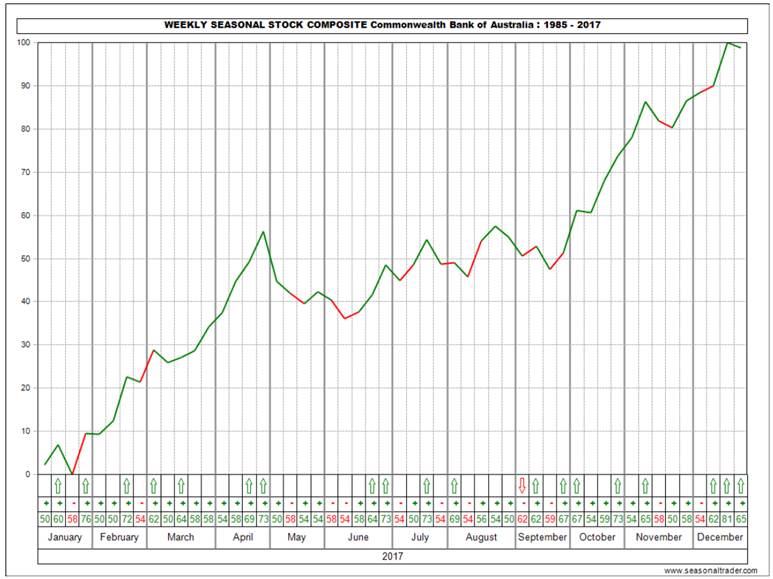Click the green 59 value in October
The width and height of the screenshot is (773, 579).
pyautogui.click(x=604, y=519)
